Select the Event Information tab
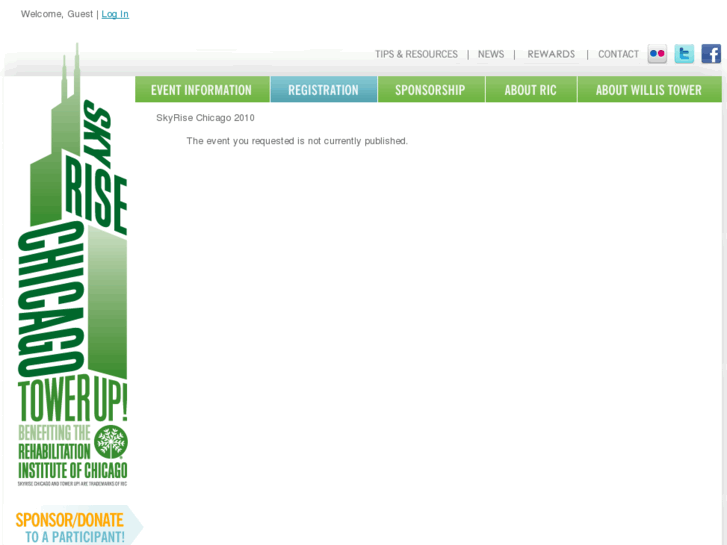The height and width of the screenshot is (545, 727). [x=202, y=90]
